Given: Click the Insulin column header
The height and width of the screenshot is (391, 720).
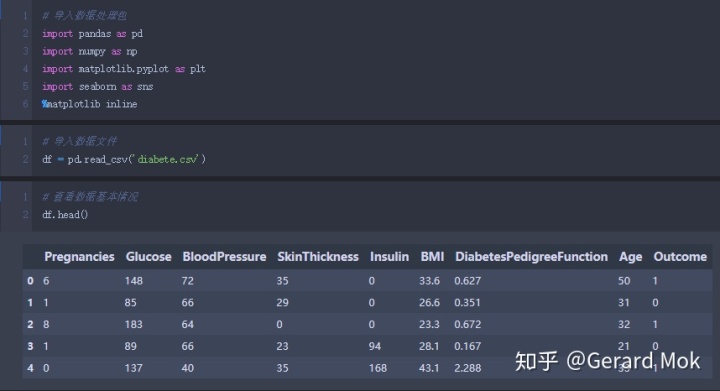Looking at the screenshot, I should click(x=389, y=257).
